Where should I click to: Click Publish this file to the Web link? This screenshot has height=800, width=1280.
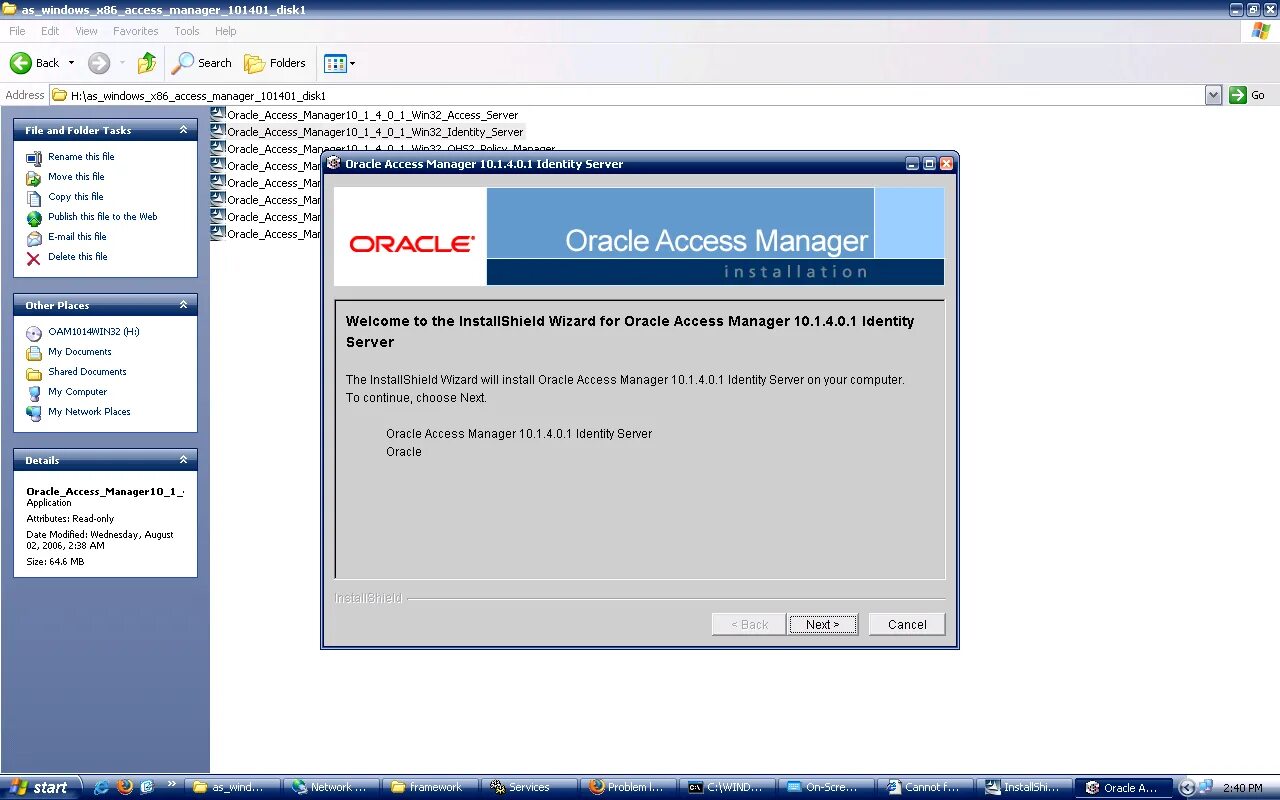(103, 217)
